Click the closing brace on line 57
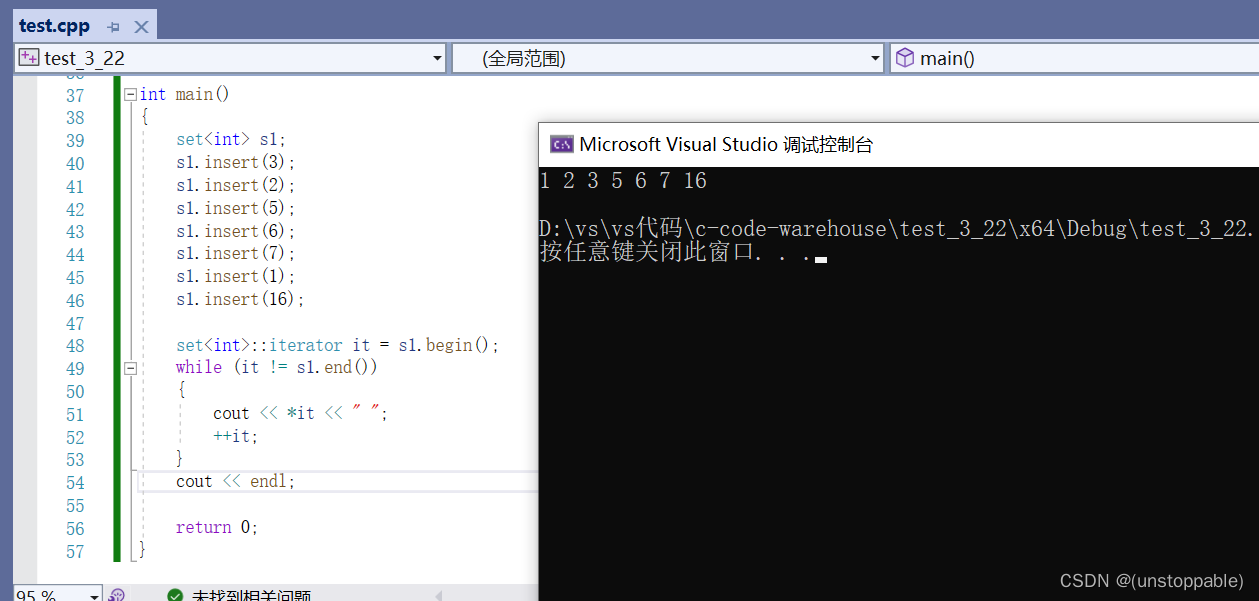This screenshot has width=1259, height=601. click(x=142, y=550)
